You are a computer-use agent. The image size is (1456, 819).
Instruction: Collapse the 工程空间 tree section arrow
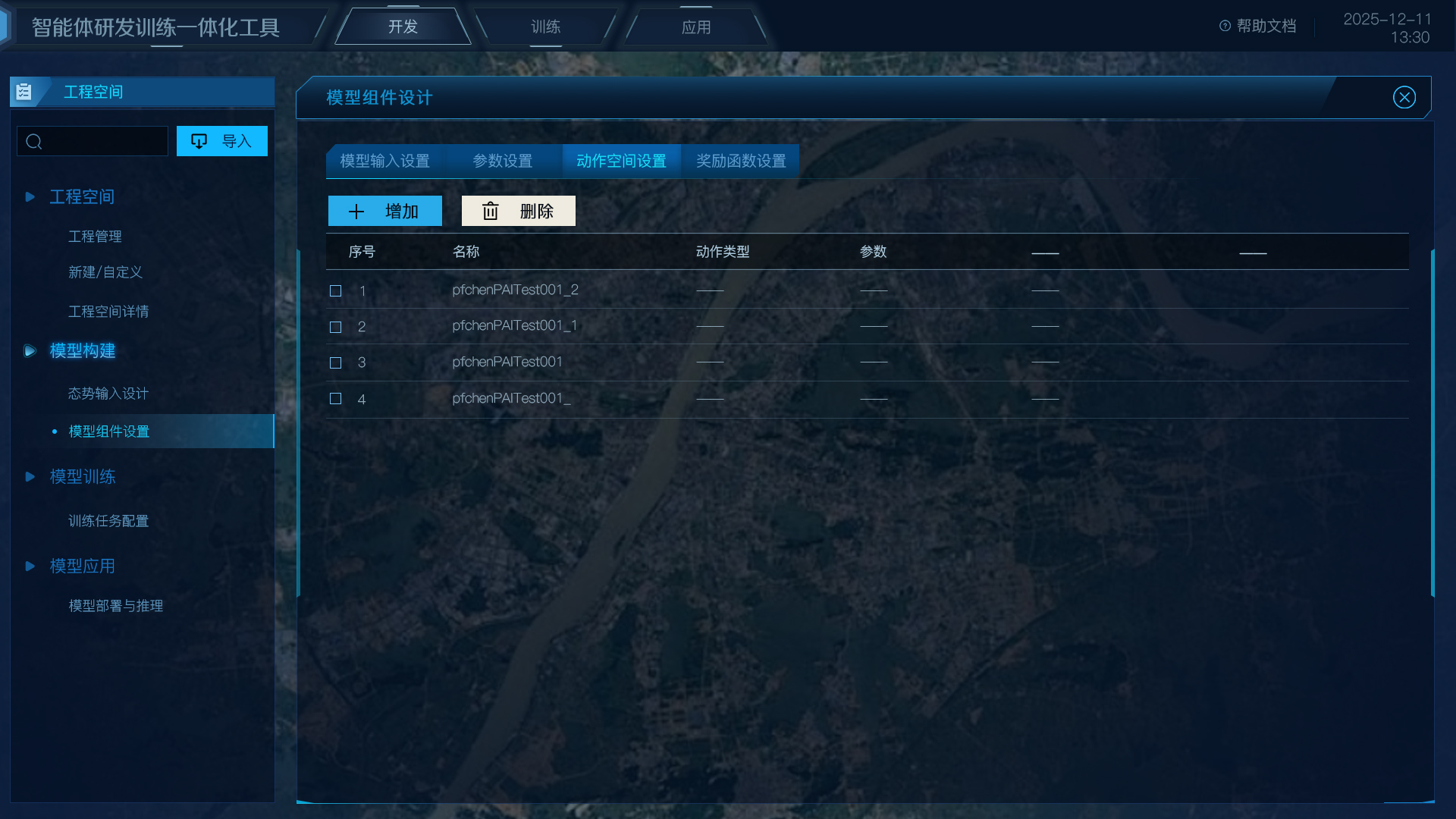[x=30, y=197]
